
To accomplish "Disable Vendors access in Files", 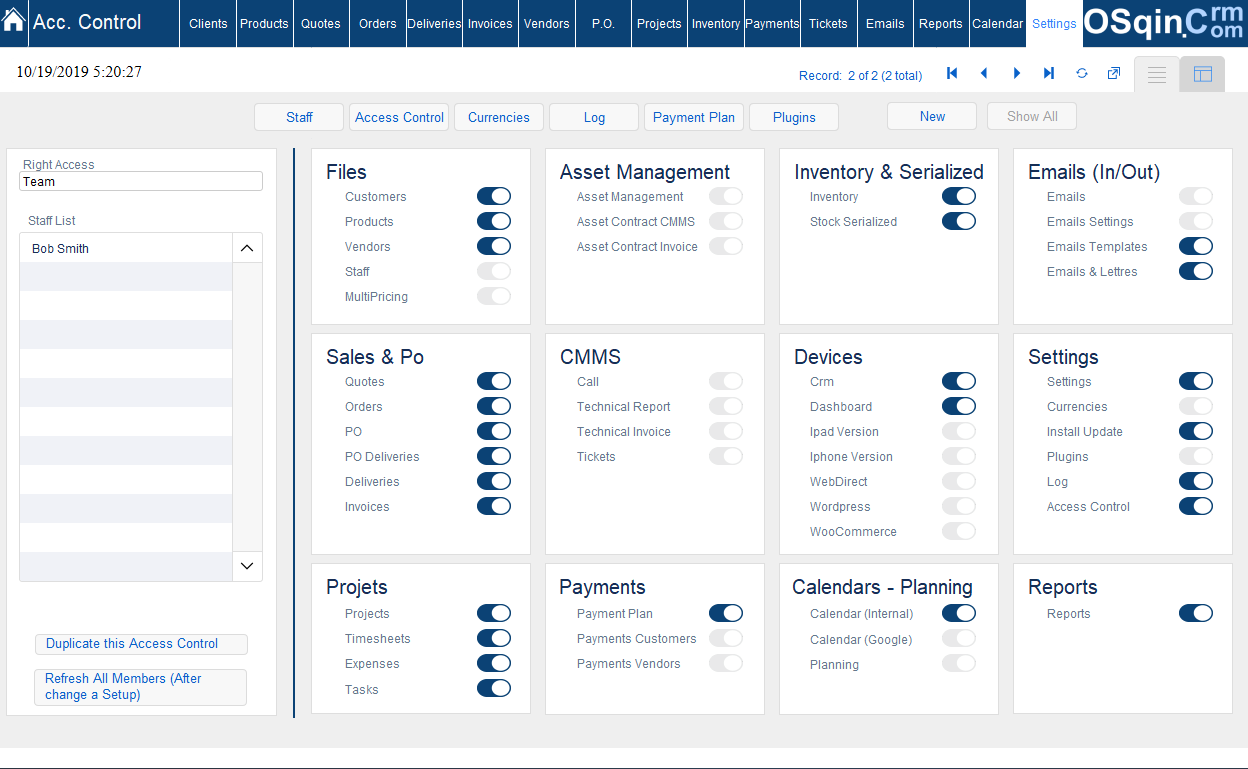I will tap(494, 247).
